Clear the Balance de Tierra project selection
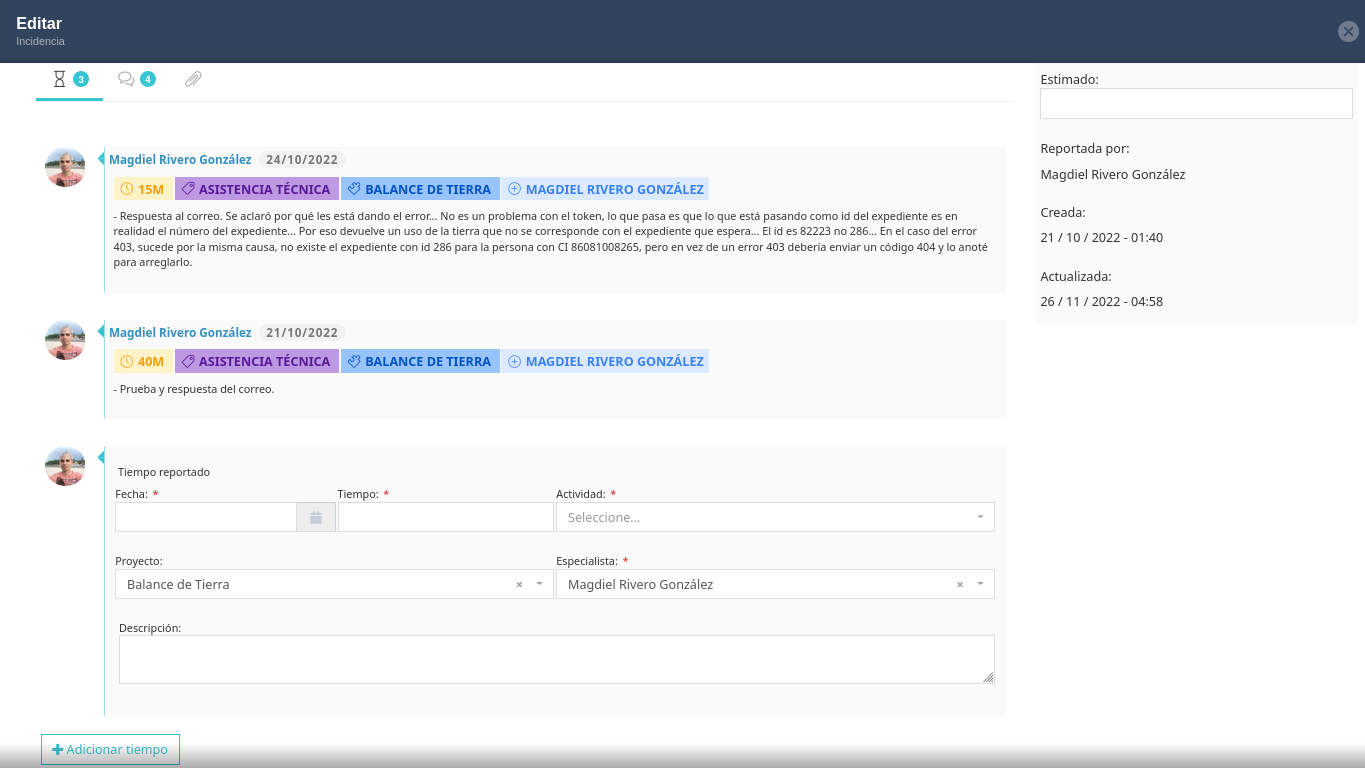The height and width of the screenshot is (768, 1365). 519,584
